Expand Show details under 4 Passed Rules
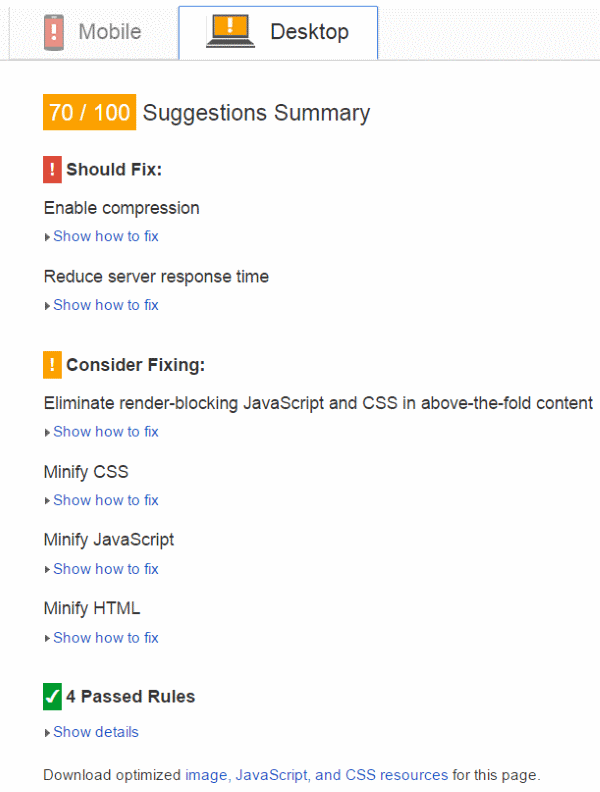This screenshot has height=792, width=600. (x=95, y=732)
